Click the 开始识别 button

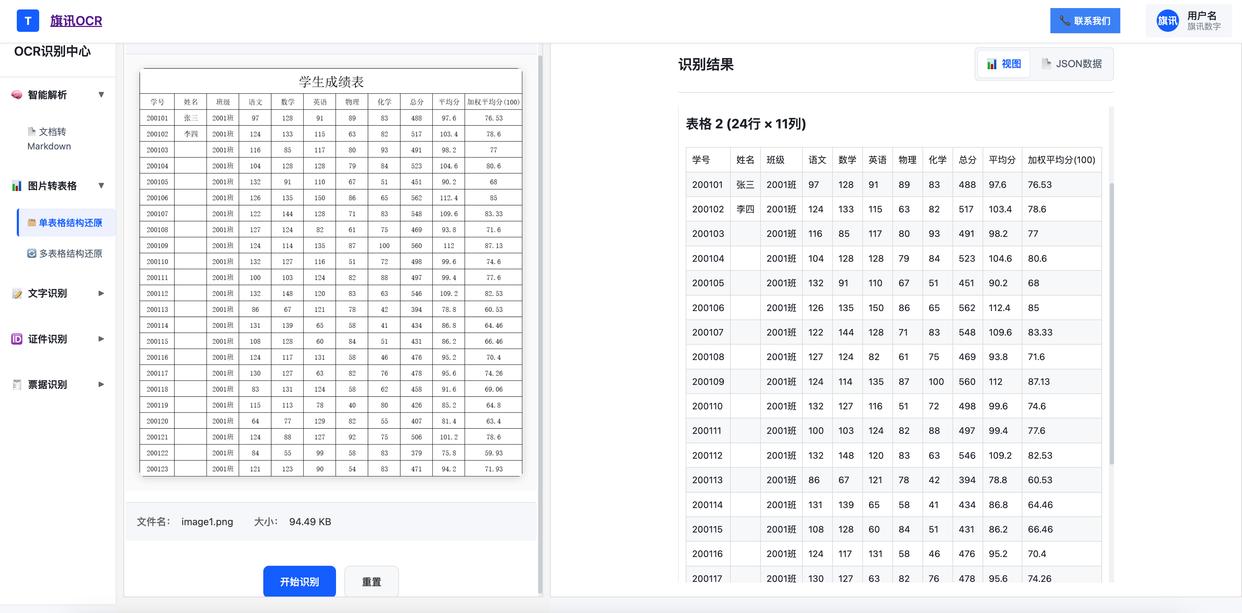[299, 582]
